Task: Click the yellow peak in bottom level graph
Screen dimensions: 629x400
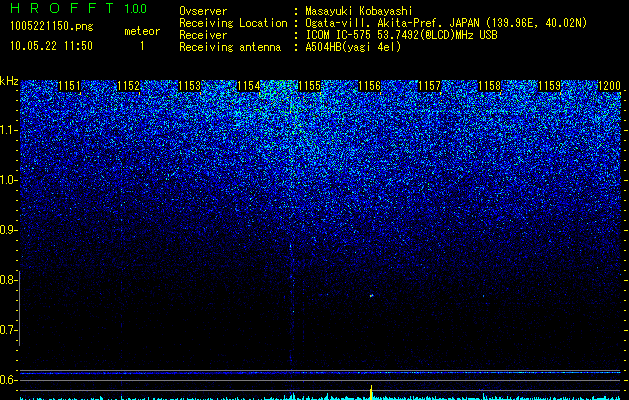Action: point(371,392)
